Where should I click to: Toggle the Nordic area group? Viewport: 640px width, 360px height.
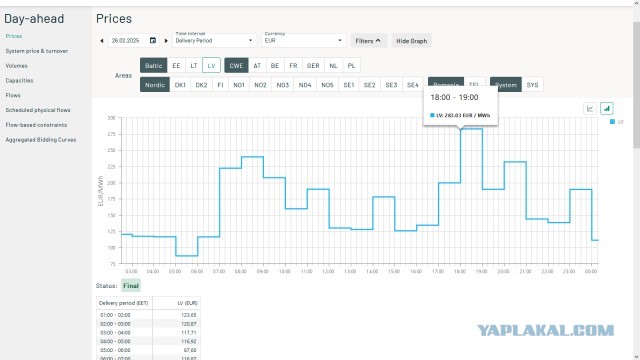pyautogui.click(x=155, y=84)
